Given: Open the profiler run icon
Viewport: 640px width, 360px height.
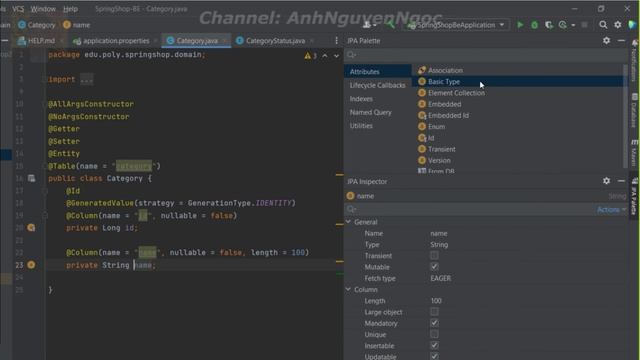Looking at the screenshot, I should (x=563, y=25).
